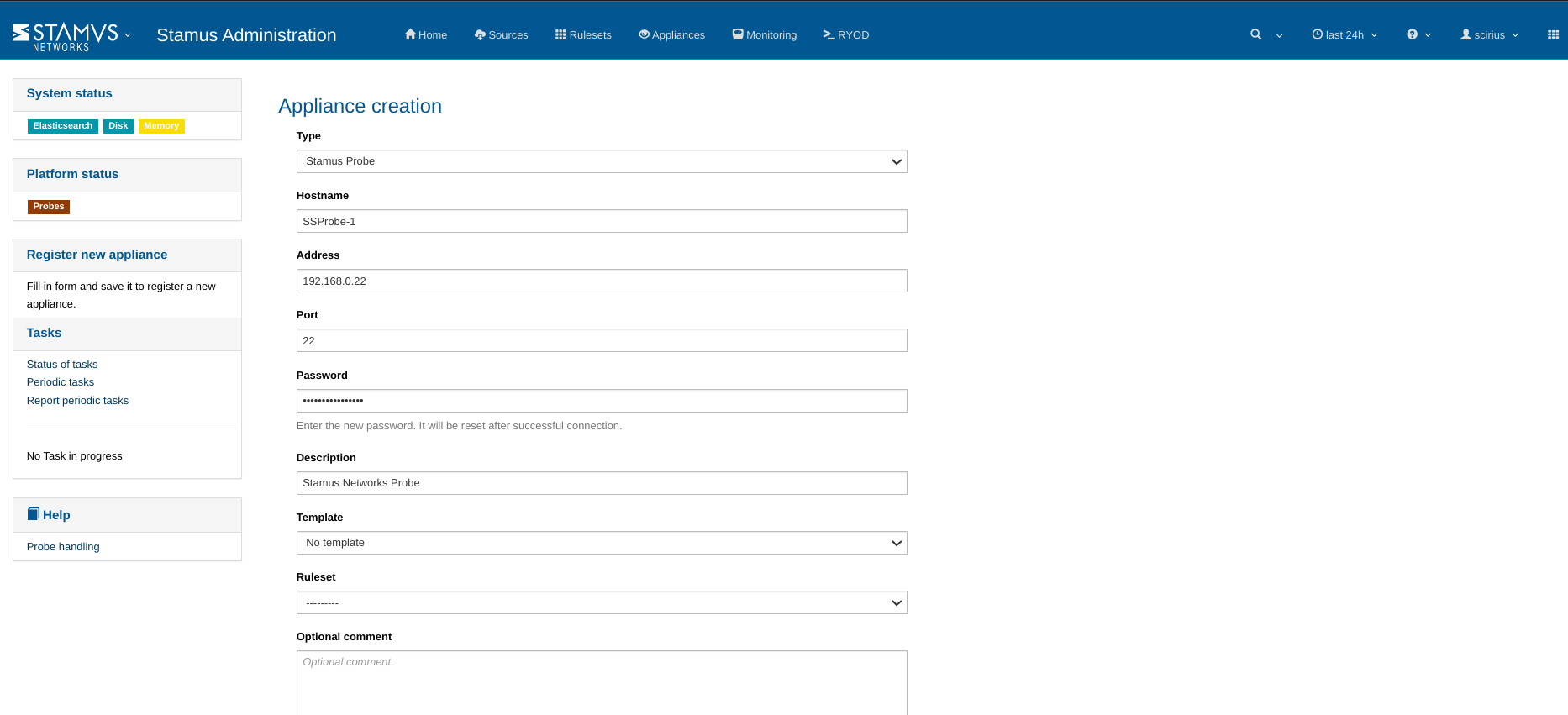The height and width of the screenshot is (715, 1568).
Task: Open the Sources menu
Action: [x=502, y=34]
